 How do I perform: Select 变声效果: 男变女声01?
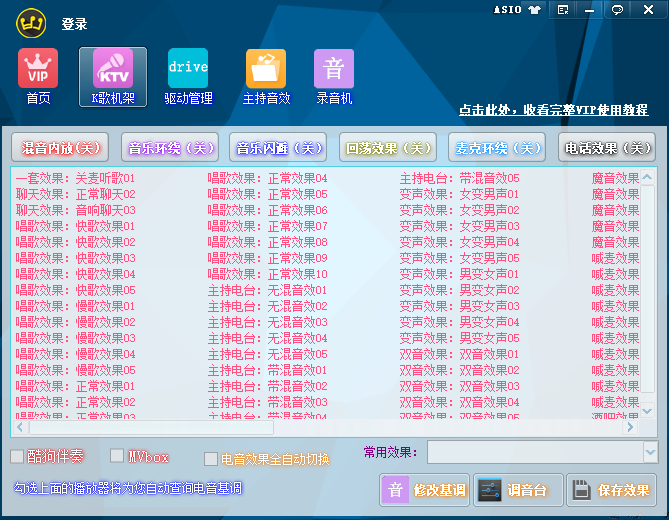point(460,274)
